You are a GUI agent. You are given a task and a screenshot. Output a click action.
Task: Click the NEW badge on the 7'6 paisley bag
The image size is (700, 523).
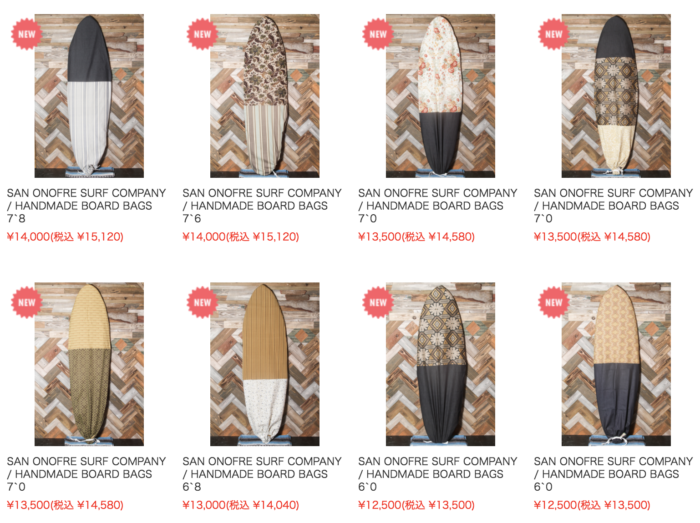click(x=202, y=34)
